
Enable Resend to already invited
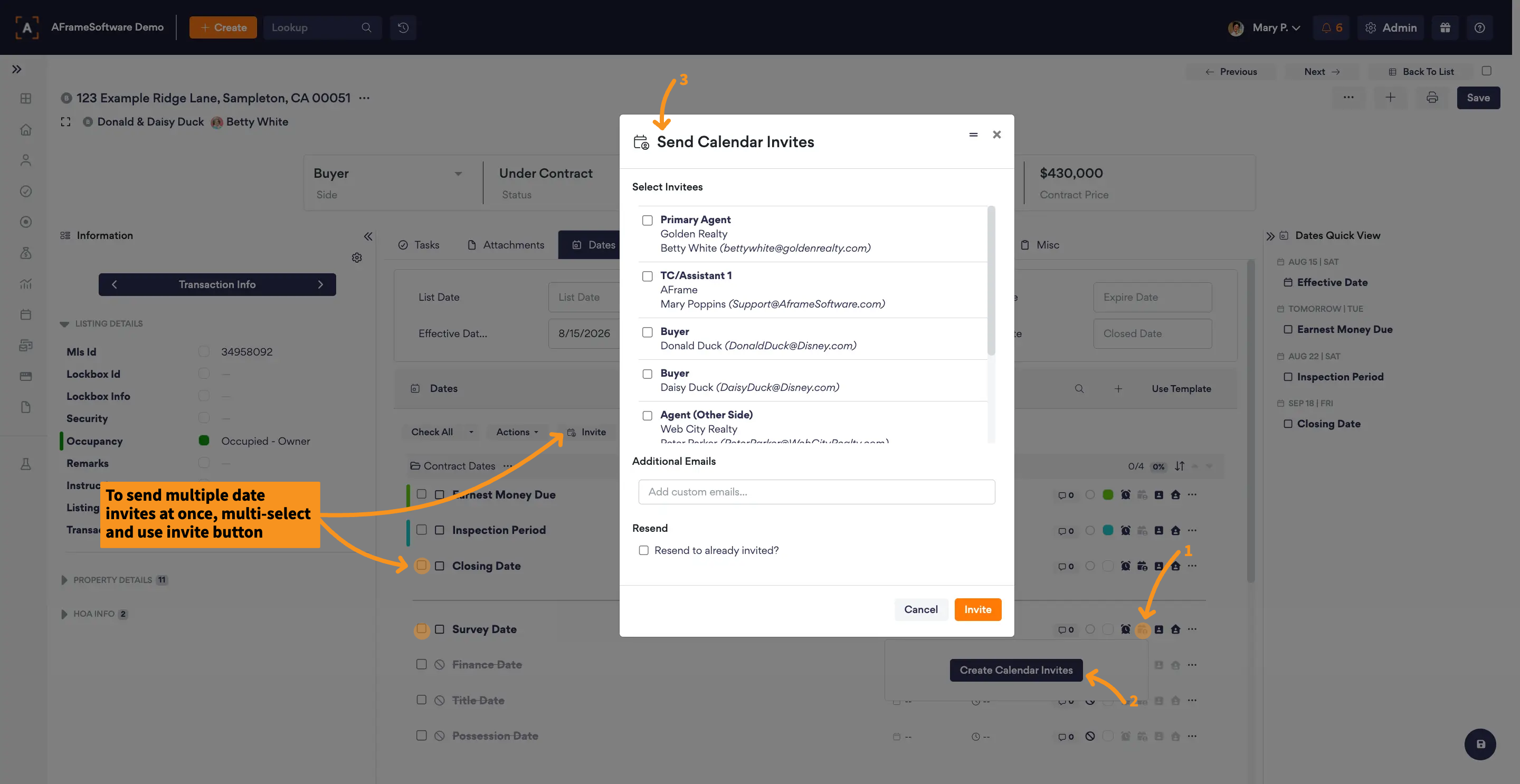coord(644,550)
